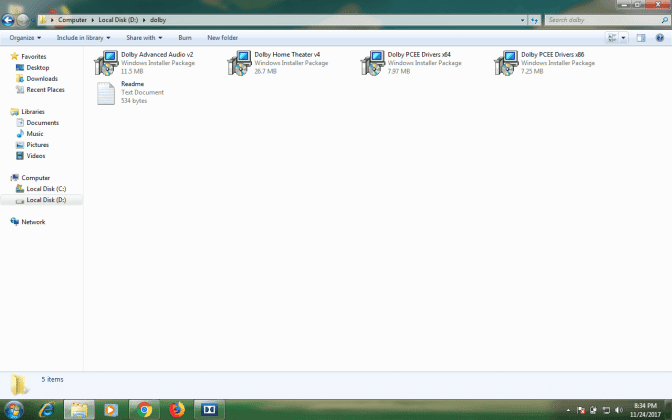The image size is (672, 420).
Task: Open Explorer Help icon
Action: point(660,38)
